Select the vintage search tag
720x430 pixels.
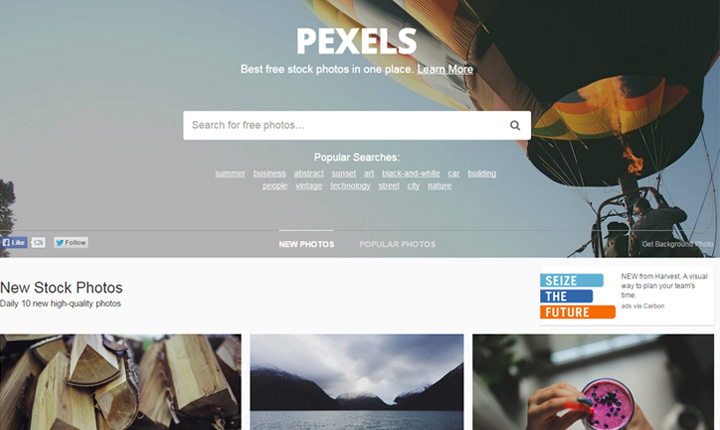point(309,186)
